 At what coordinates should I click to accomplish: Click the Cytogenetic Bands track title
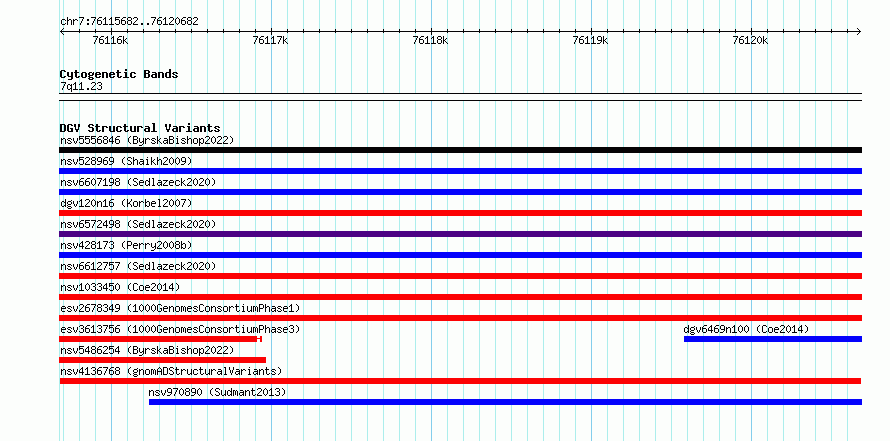pyautogui.click(x=119, y=74)
